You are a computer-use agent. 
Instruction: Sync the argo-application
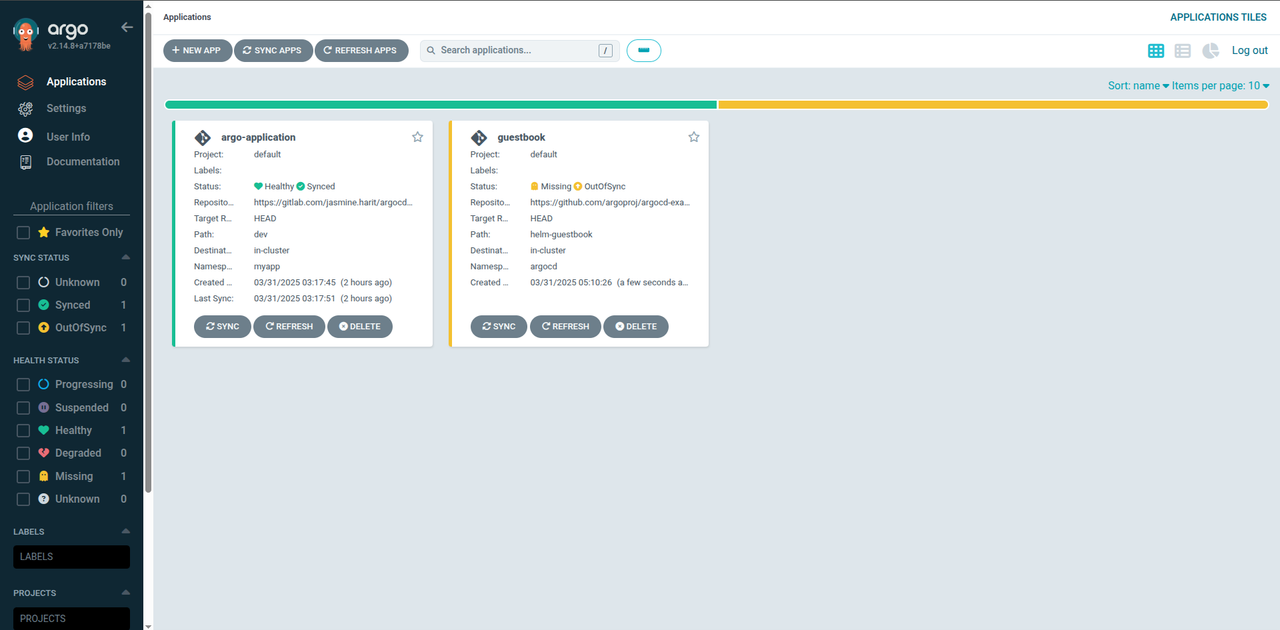click(222, 326)
